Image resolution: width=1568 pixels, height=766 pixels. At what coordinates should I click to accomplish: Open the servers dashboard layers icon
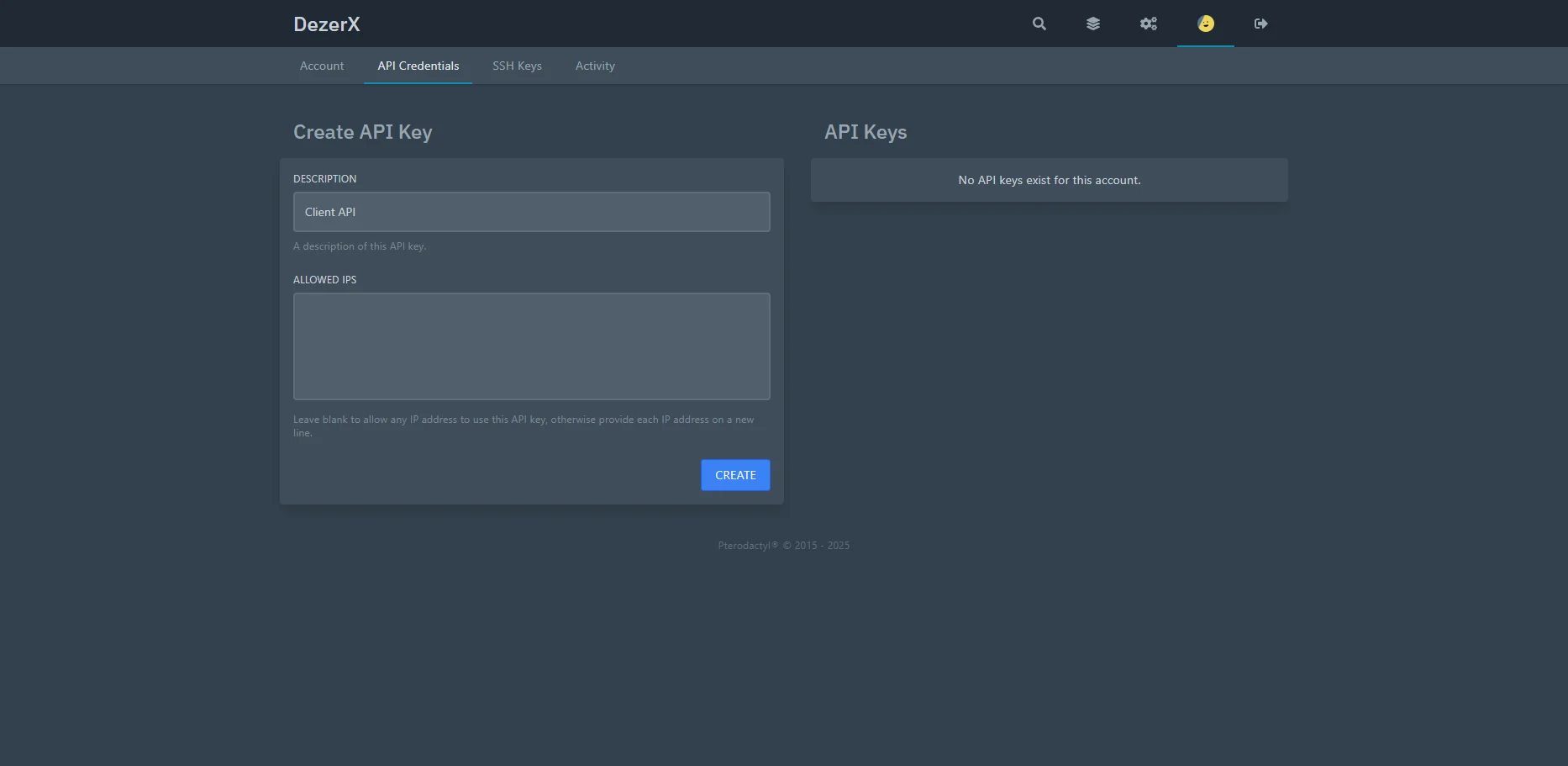click(x=1093, y=24)
